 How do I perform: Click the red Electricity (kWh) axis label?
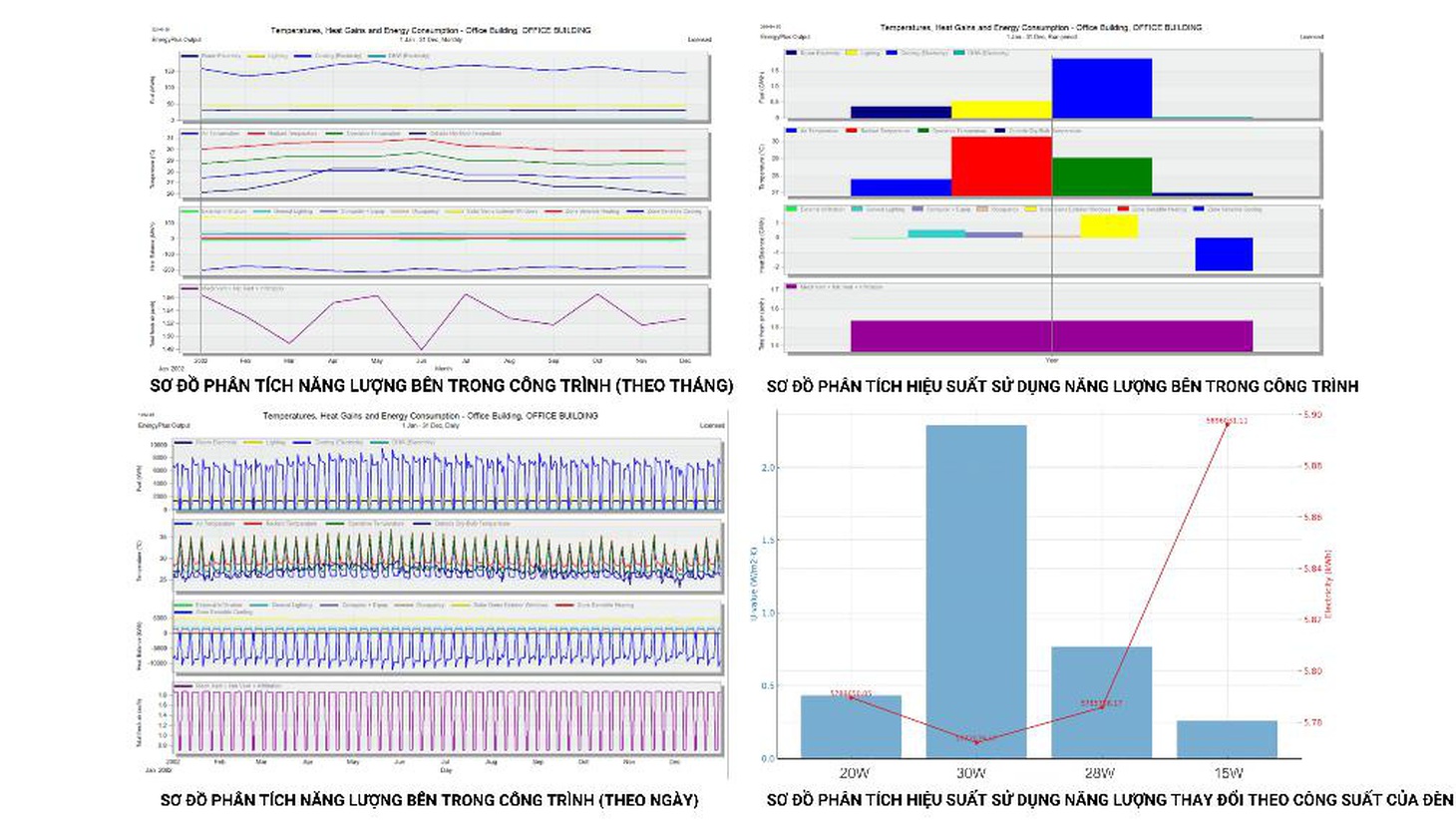[x=1328, y=586]
